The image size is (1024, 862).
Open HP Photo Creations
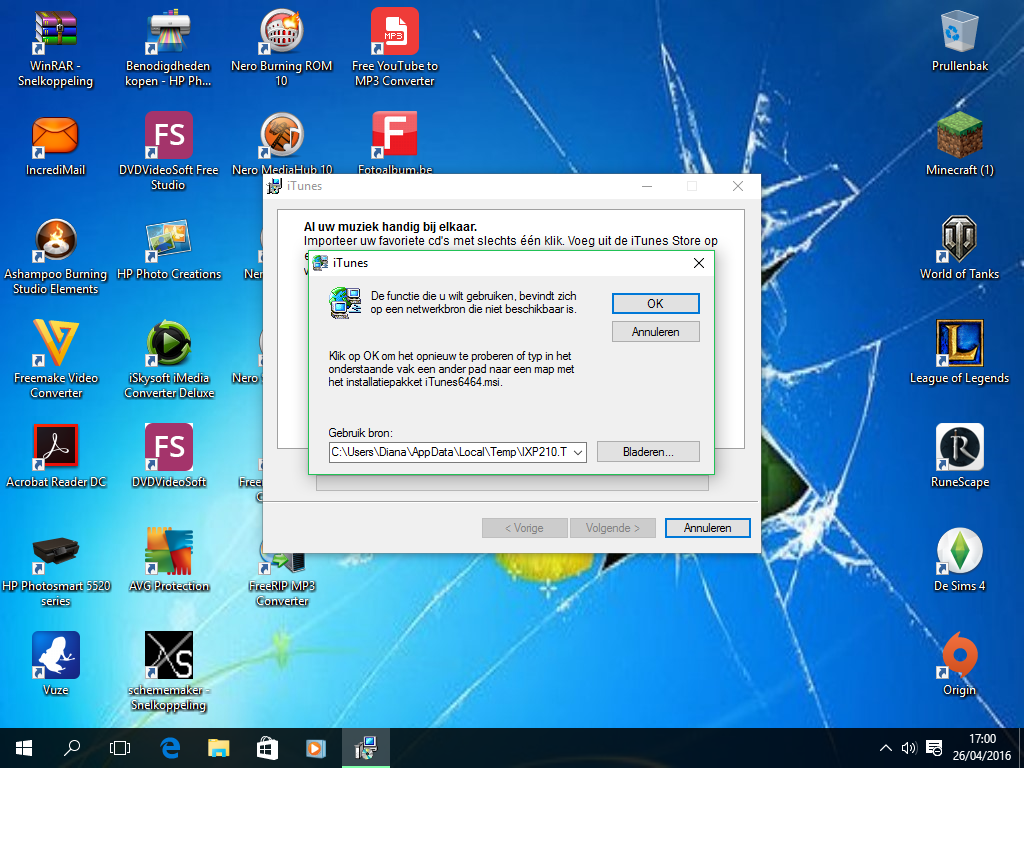[168, 249]
